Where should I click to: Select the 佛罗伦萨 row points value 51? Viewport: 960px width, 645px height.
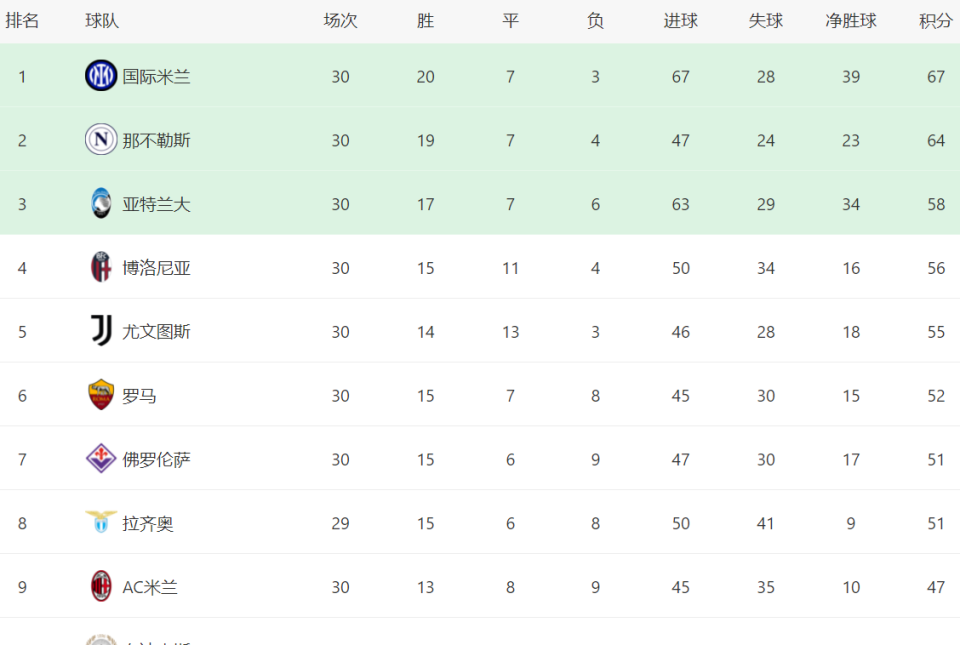tap(936, 460)
